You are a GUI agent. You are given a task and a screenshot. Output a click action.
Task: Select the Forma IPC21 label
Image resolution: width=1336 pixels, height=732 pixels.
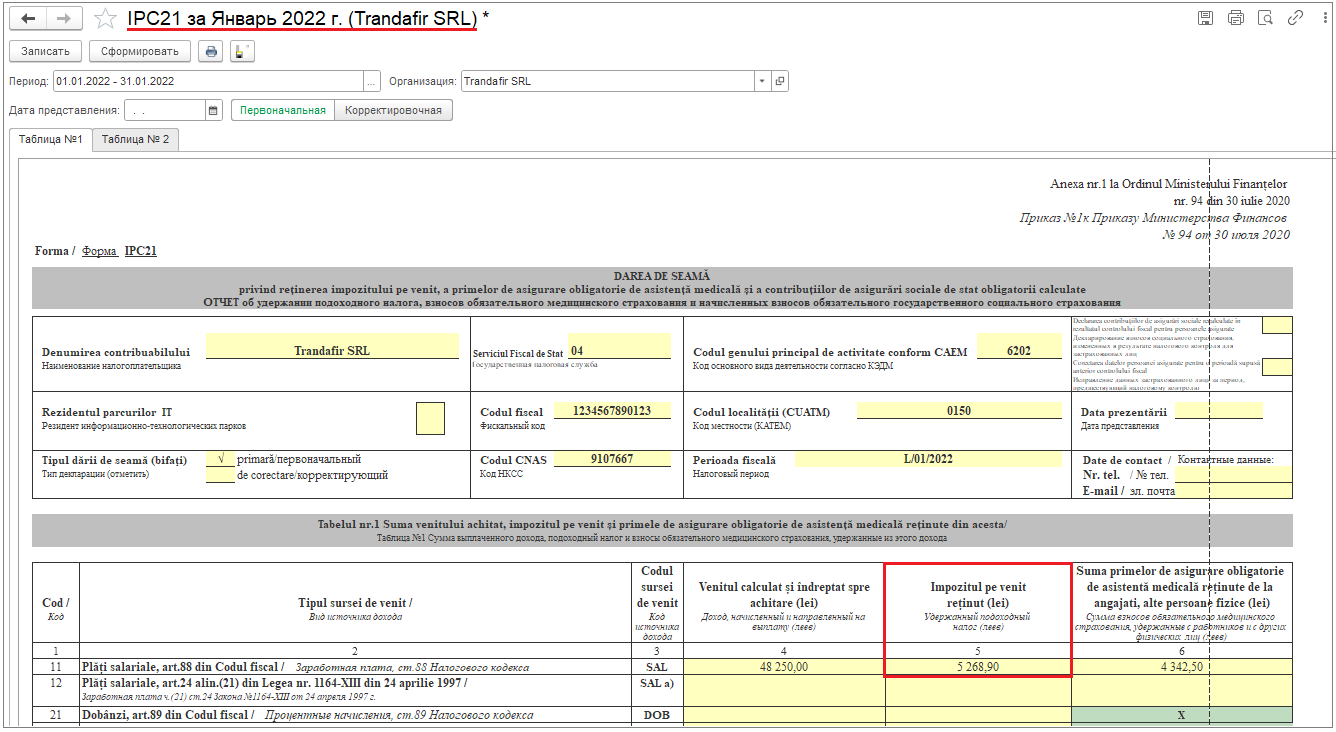coord(96,251)
